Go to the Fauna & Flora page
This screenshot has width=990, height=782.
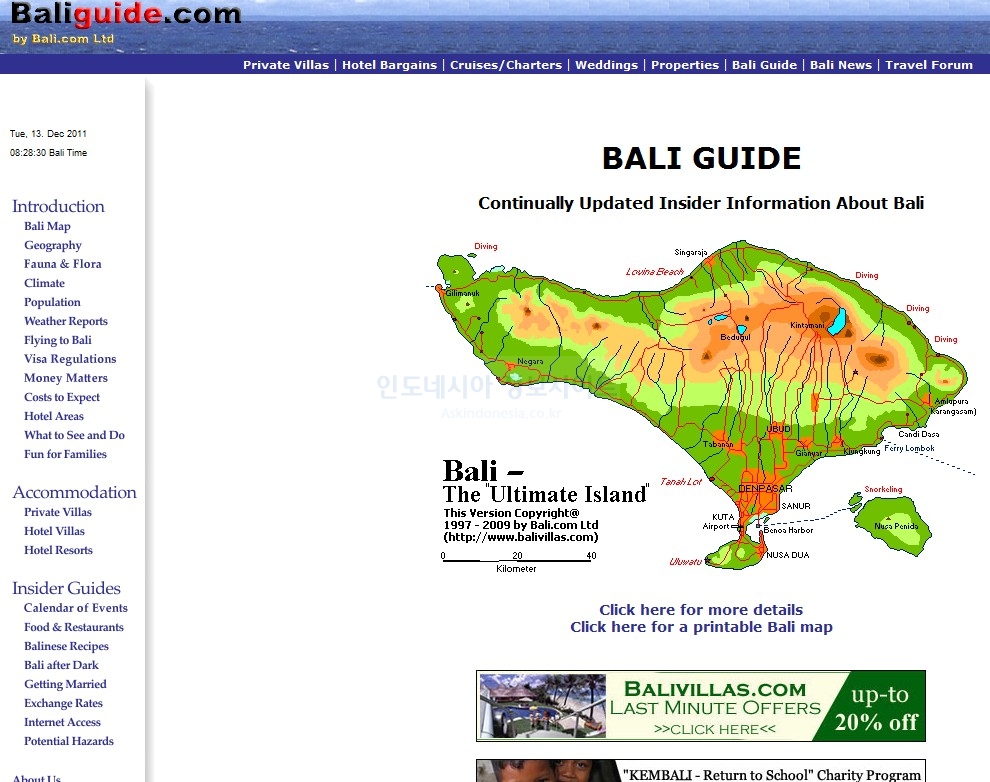pos(63,264)
